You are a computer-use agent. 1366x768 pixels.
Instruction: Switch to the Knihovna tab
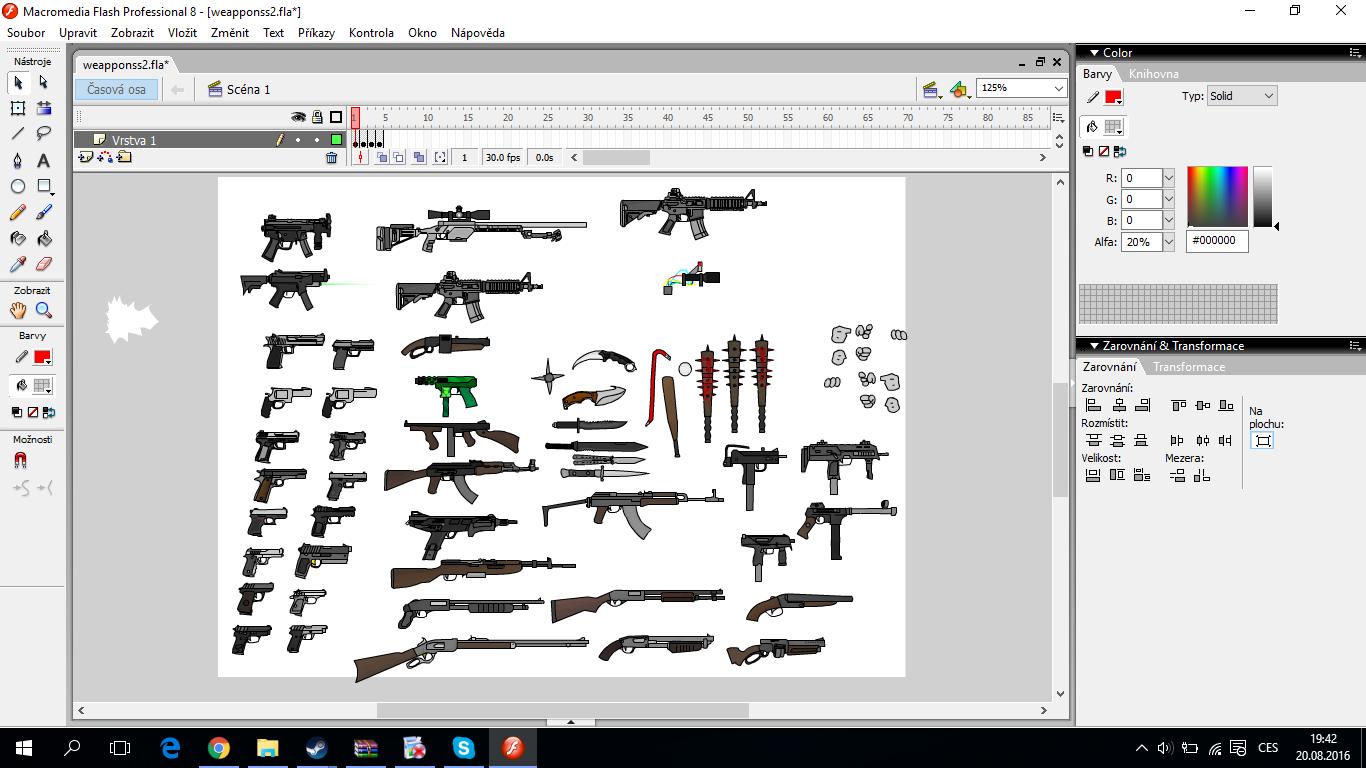(x=1154, y=74)
